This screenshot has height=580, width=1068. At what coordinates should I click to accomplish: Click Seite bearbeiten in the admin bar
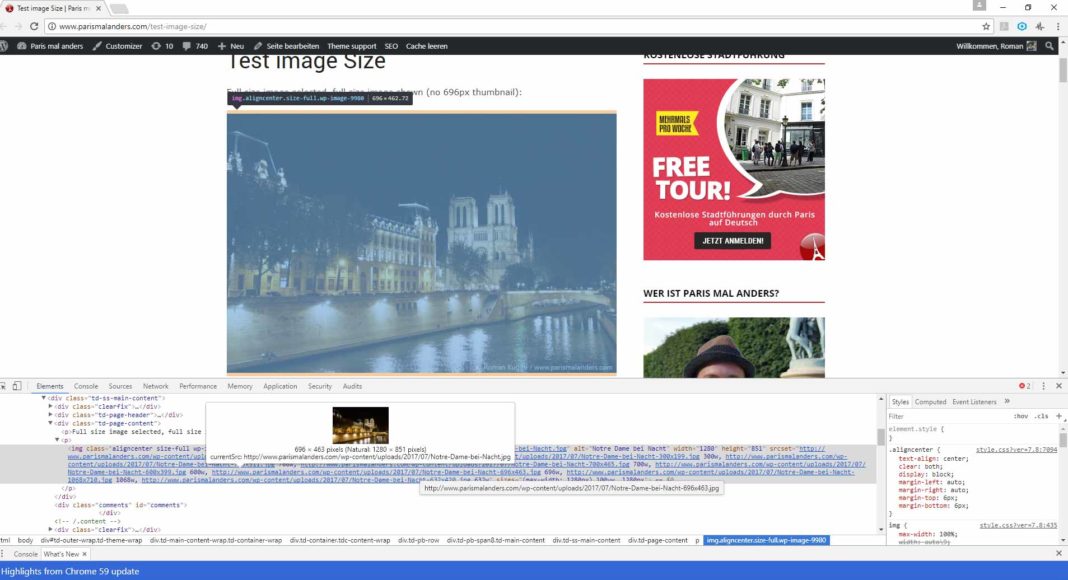286,46
